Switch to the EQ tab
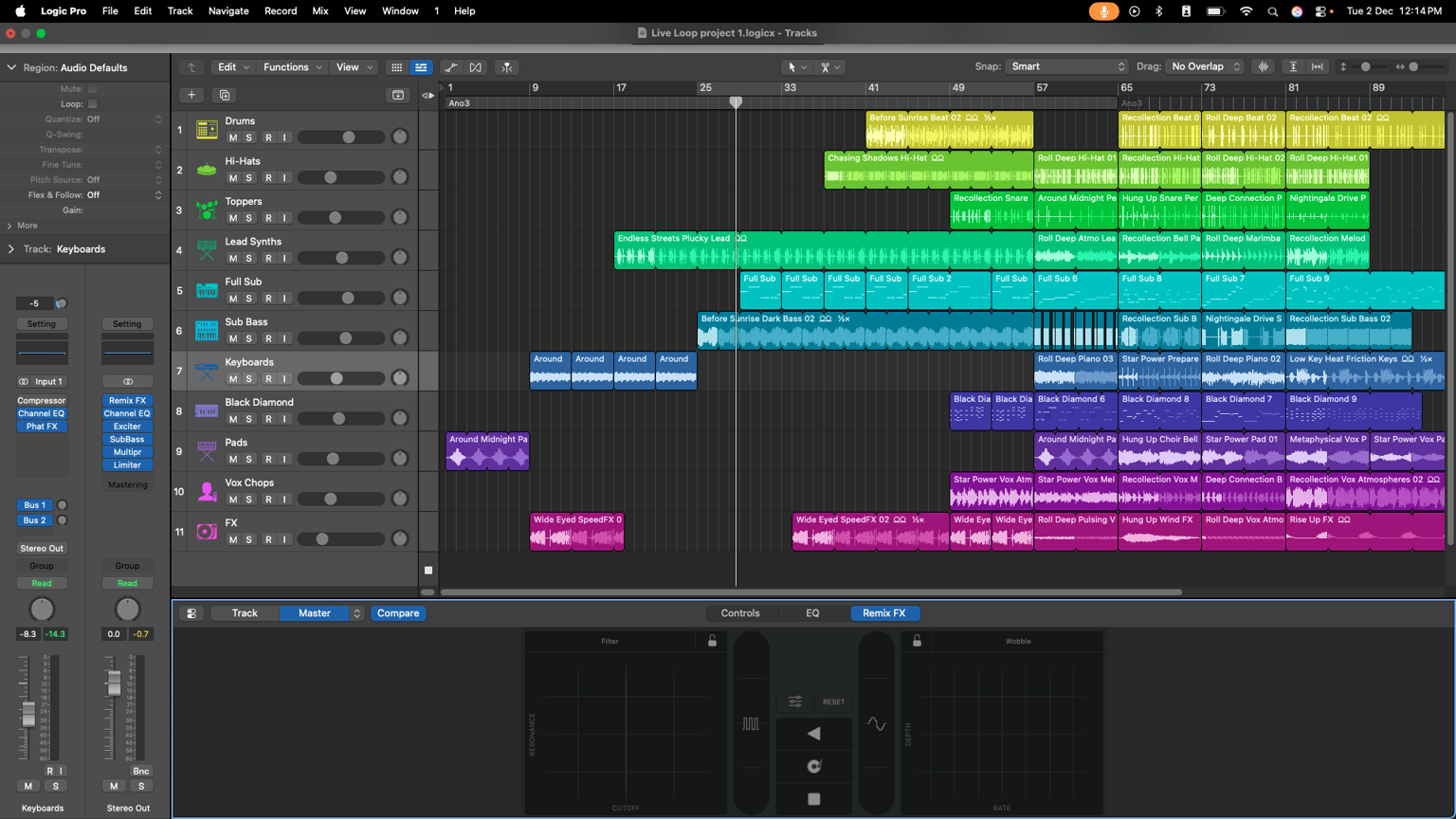The image size is (1456, 819). 812,613
